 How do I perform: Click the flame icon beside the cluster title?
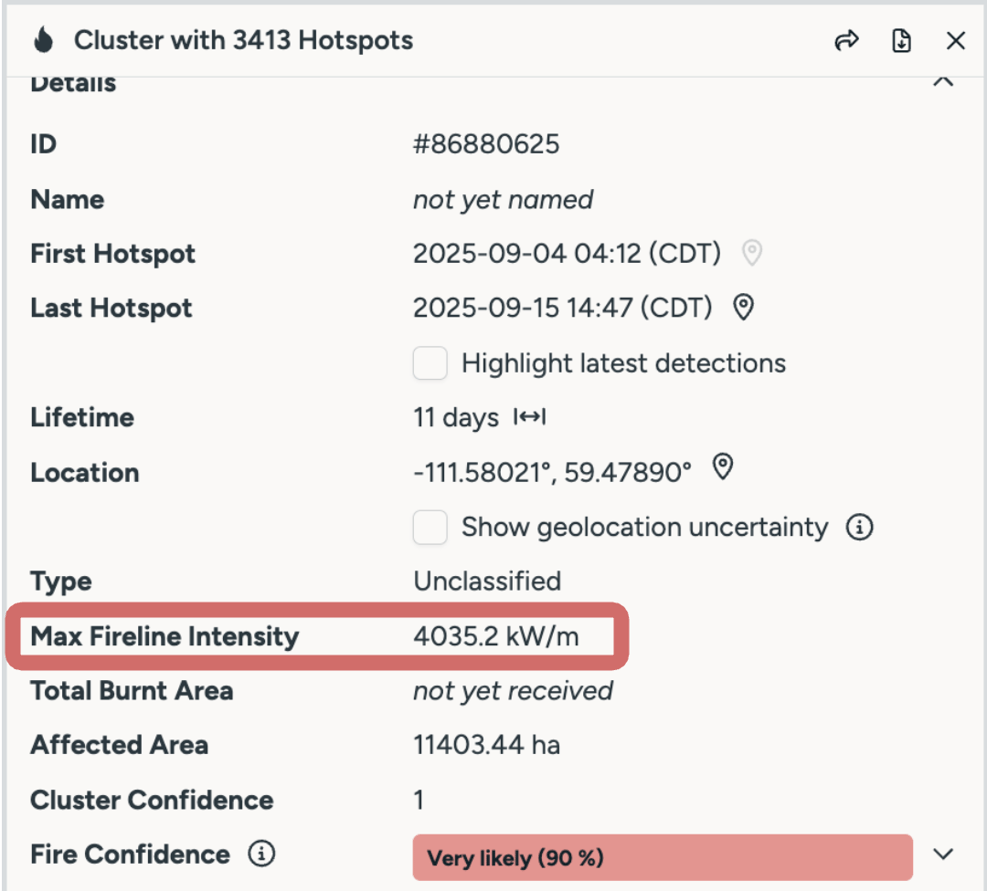43,41
